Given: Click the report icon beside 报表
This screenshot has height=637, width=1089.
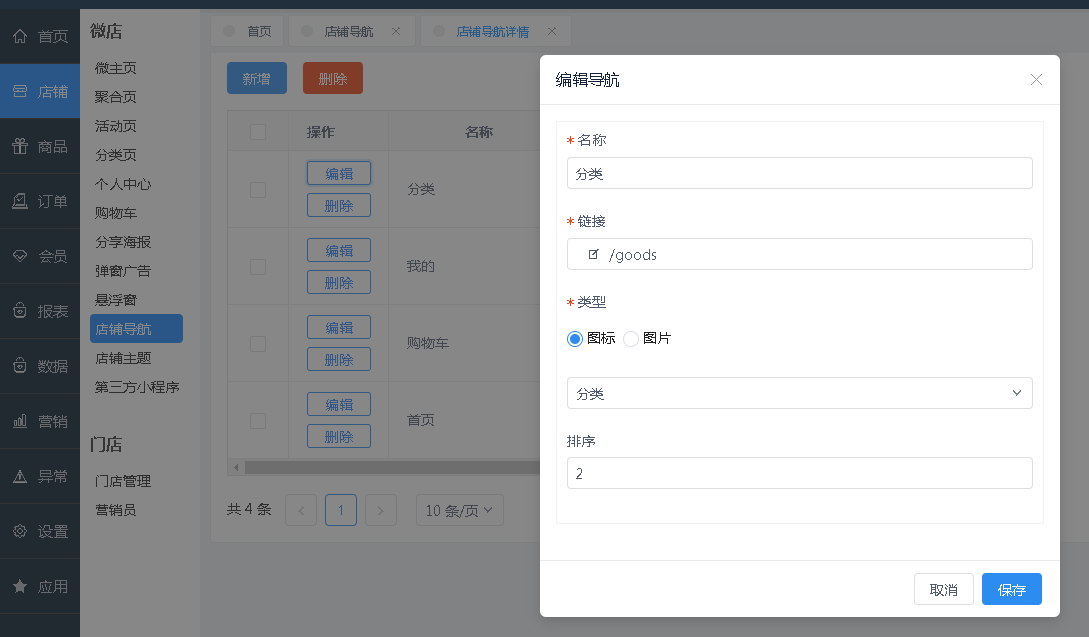Looking at the screenshot, I should point(20,311).
